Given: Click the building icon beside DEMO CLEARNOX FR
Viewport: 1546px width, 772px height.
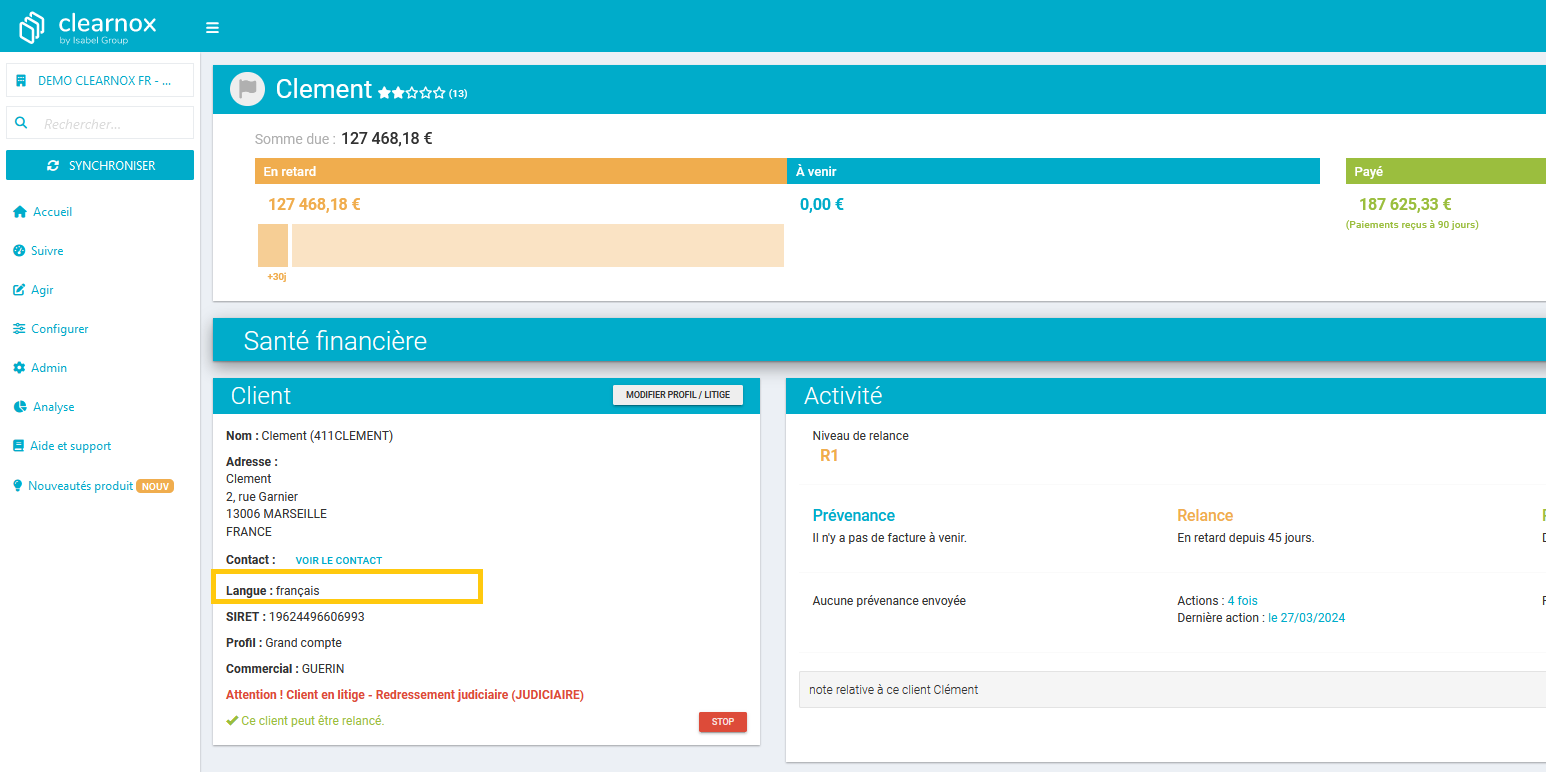Looking at the screenshot, I should click(x=21, y=81).
